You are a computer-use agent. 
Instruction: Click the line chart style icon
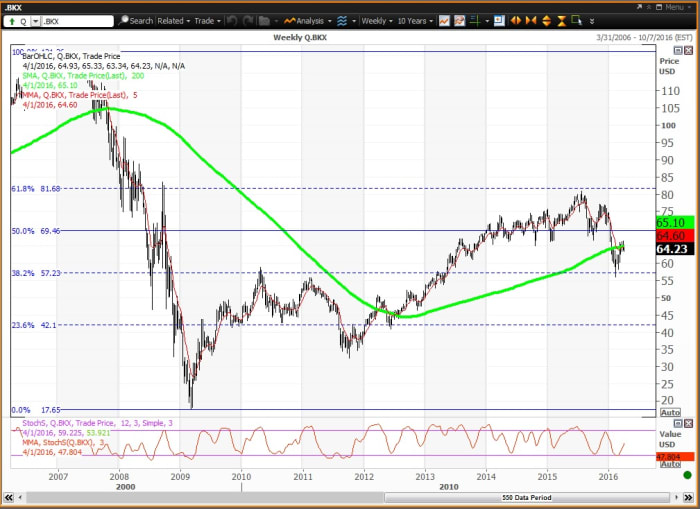pyautogui.click(x=444, y=21)
